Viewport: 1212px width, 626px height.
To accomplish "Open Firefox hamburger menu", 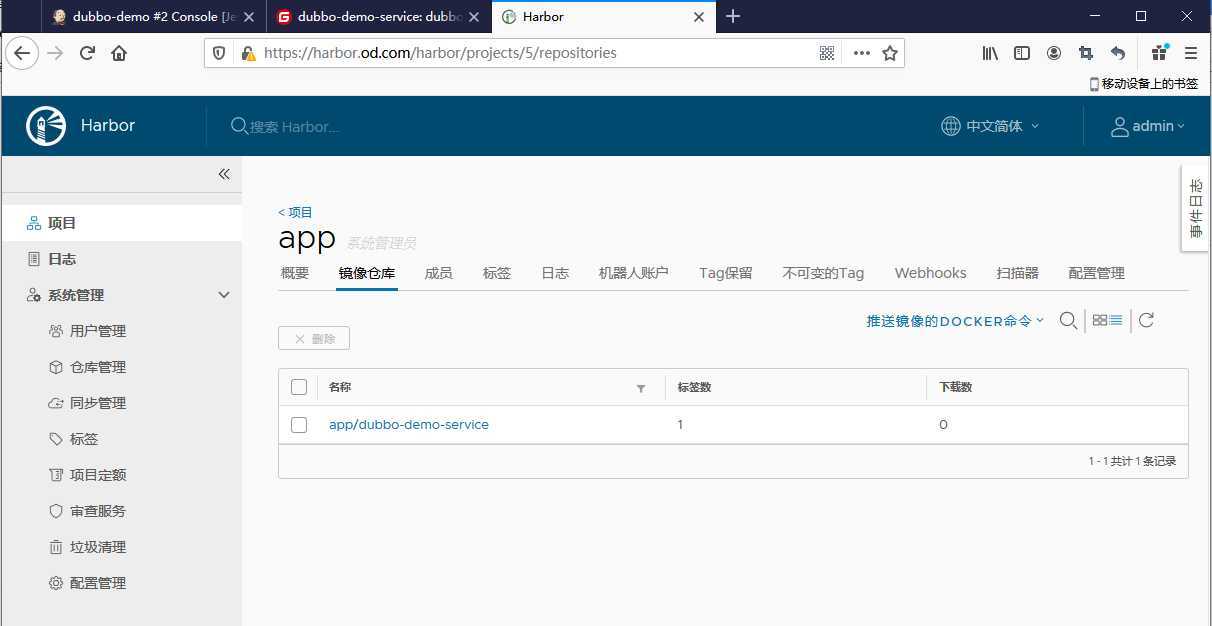I will [1191, 53].
